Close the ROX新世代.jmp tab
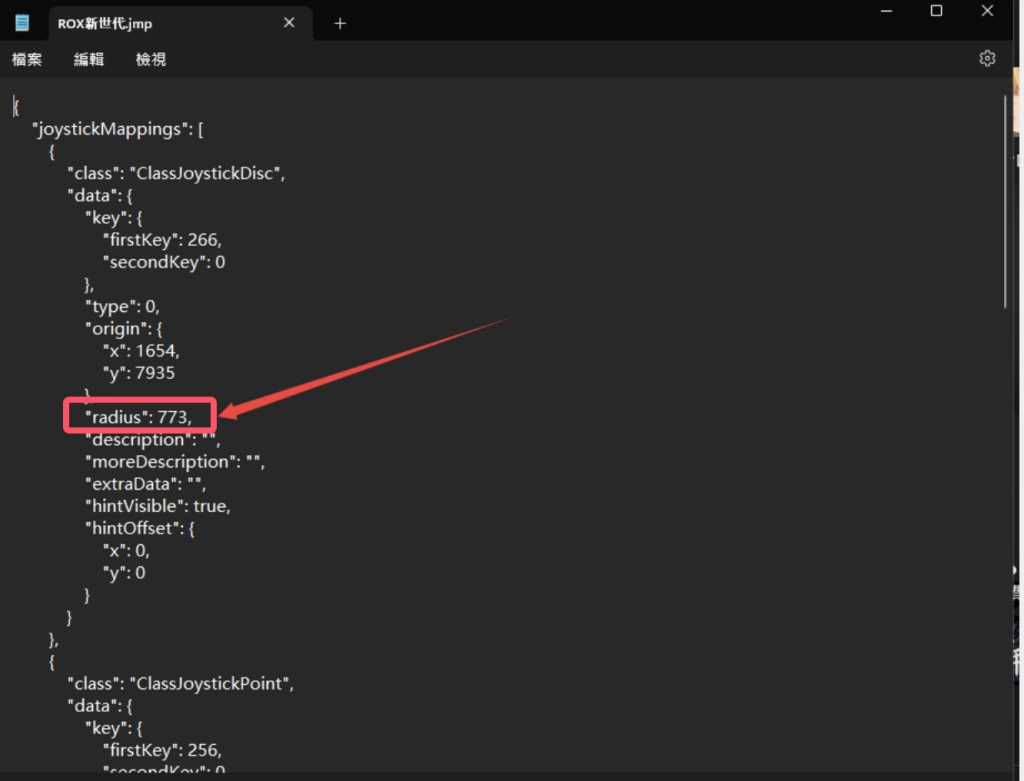 (289, 23)
